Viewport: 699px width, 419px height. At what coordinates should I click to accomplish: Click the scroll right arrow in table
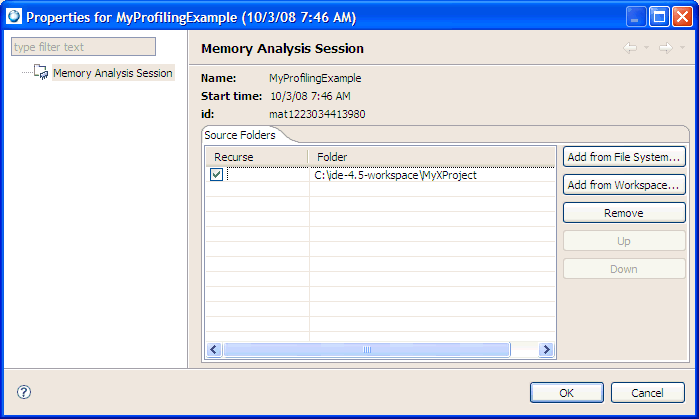tap(546, 349)
